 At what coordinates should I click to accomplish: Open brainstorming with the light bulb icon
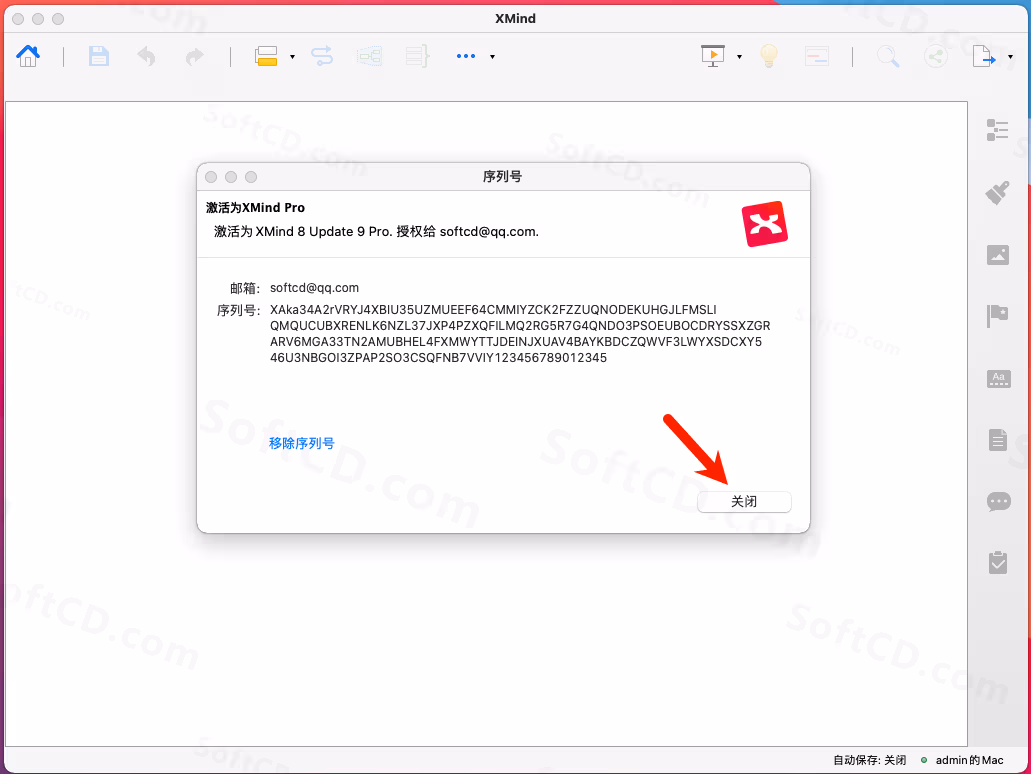pos(769,56)
